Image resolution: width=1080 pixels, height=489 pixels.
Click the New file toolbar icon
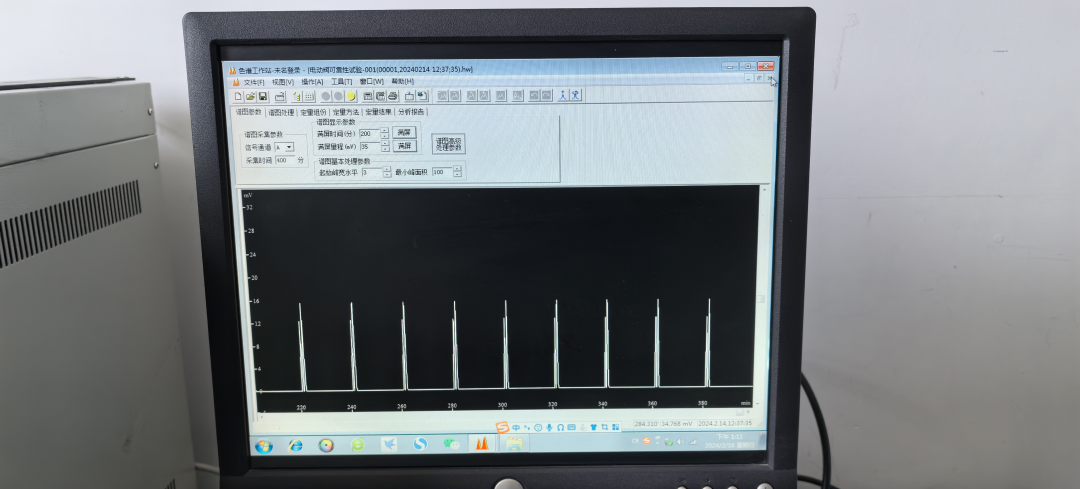coord(238,96)
